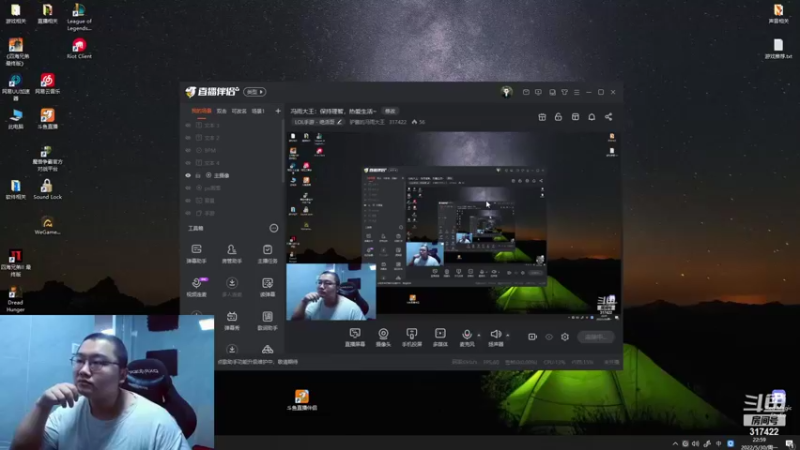This screenshot has width=800, height=450.
Task: Switch the 竖屏 mode toggle near the logo
Action: [x=255, y=92]
